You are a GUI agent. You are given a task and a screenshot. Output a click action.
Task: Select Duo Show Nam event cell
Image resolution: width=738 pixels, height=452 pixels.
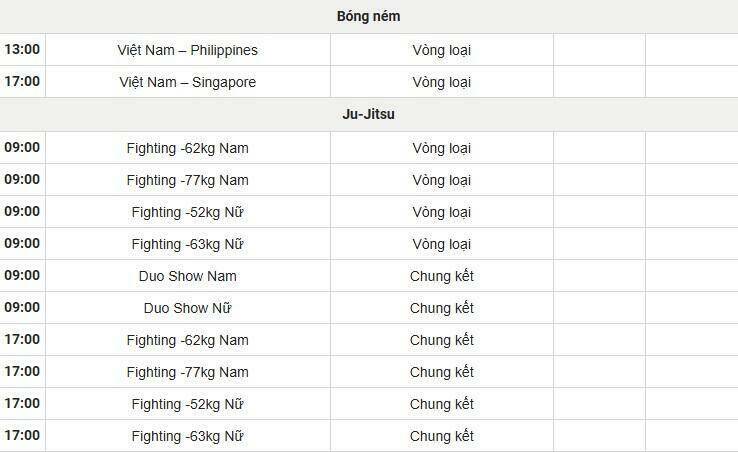click(x=188, y=276)
